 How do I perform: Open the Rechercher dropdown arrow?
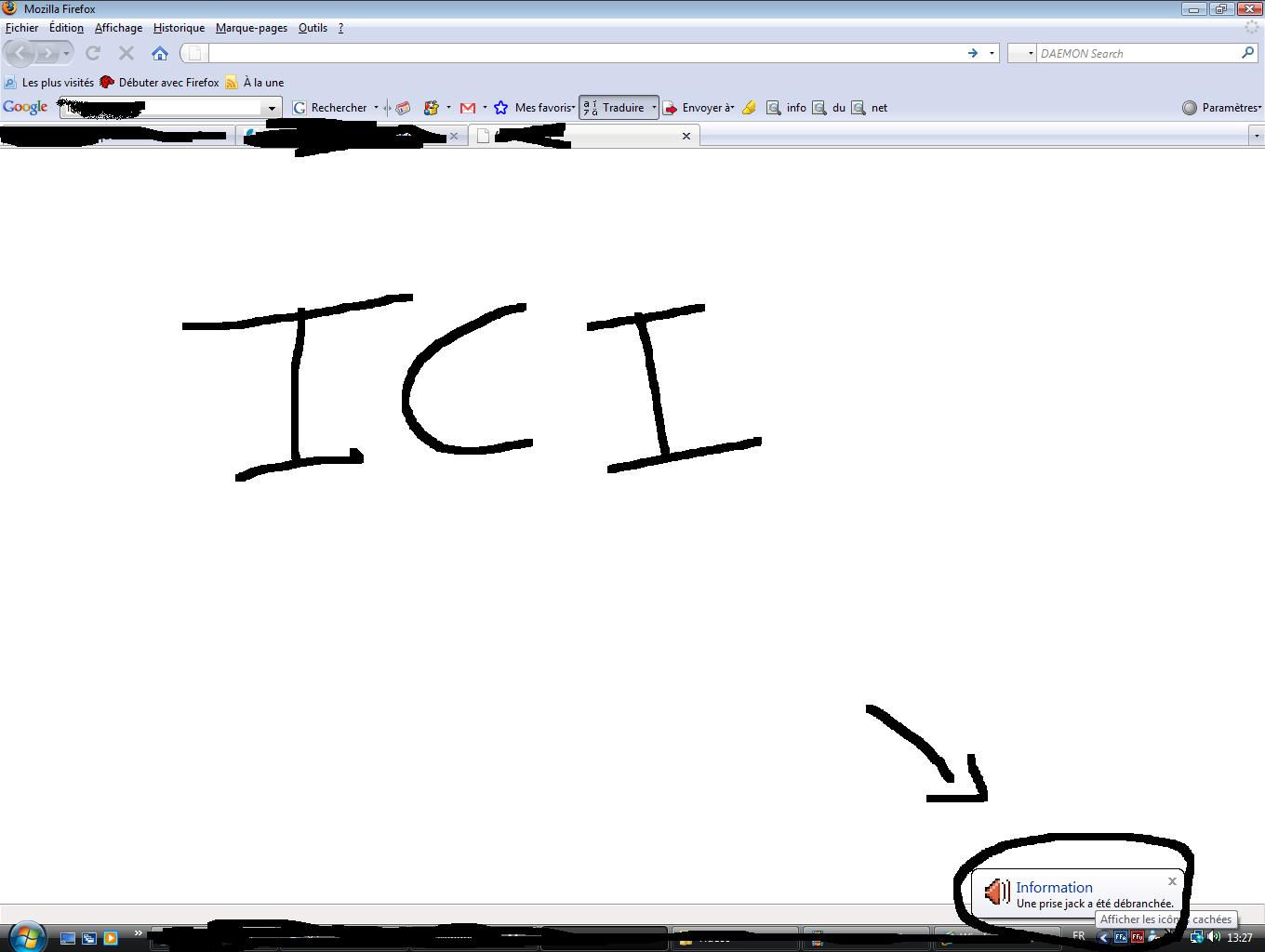(x=376, y=108)
